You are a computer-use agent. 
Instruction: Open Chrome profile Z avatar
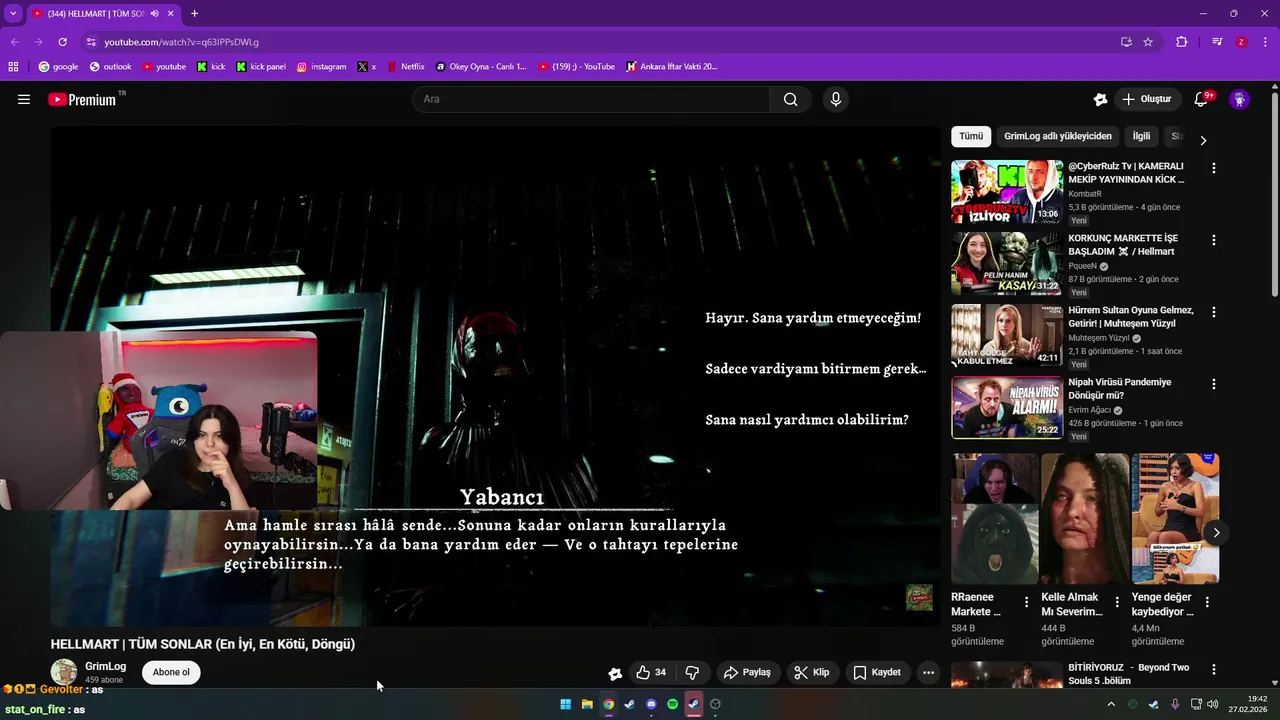click(1241, 42)
